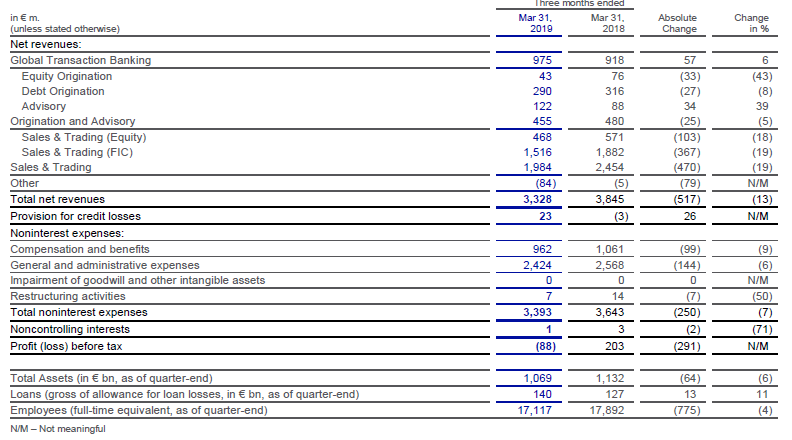Click the 'Mar 31, 2018' column header

608,23
